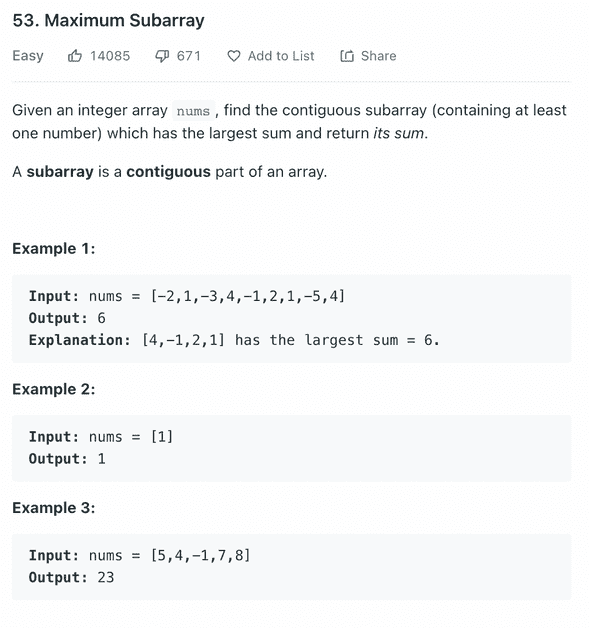This screenshot has width=590, height=628.
Task: Open the Add to List link
Action: coord(281,56)
